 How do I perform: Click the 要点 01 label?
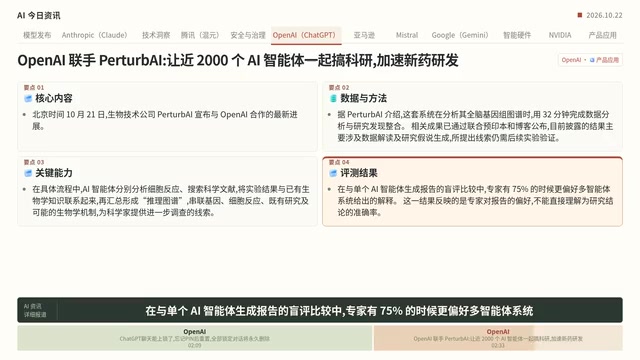click(x=34, y=87)
